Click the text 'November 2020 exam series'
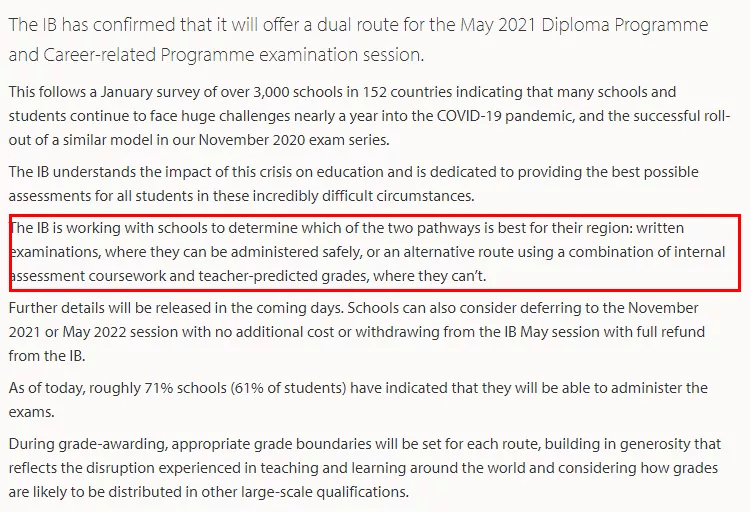Viewport: 750px width, 512px height. pyautogui.click(x=293, y=140)
